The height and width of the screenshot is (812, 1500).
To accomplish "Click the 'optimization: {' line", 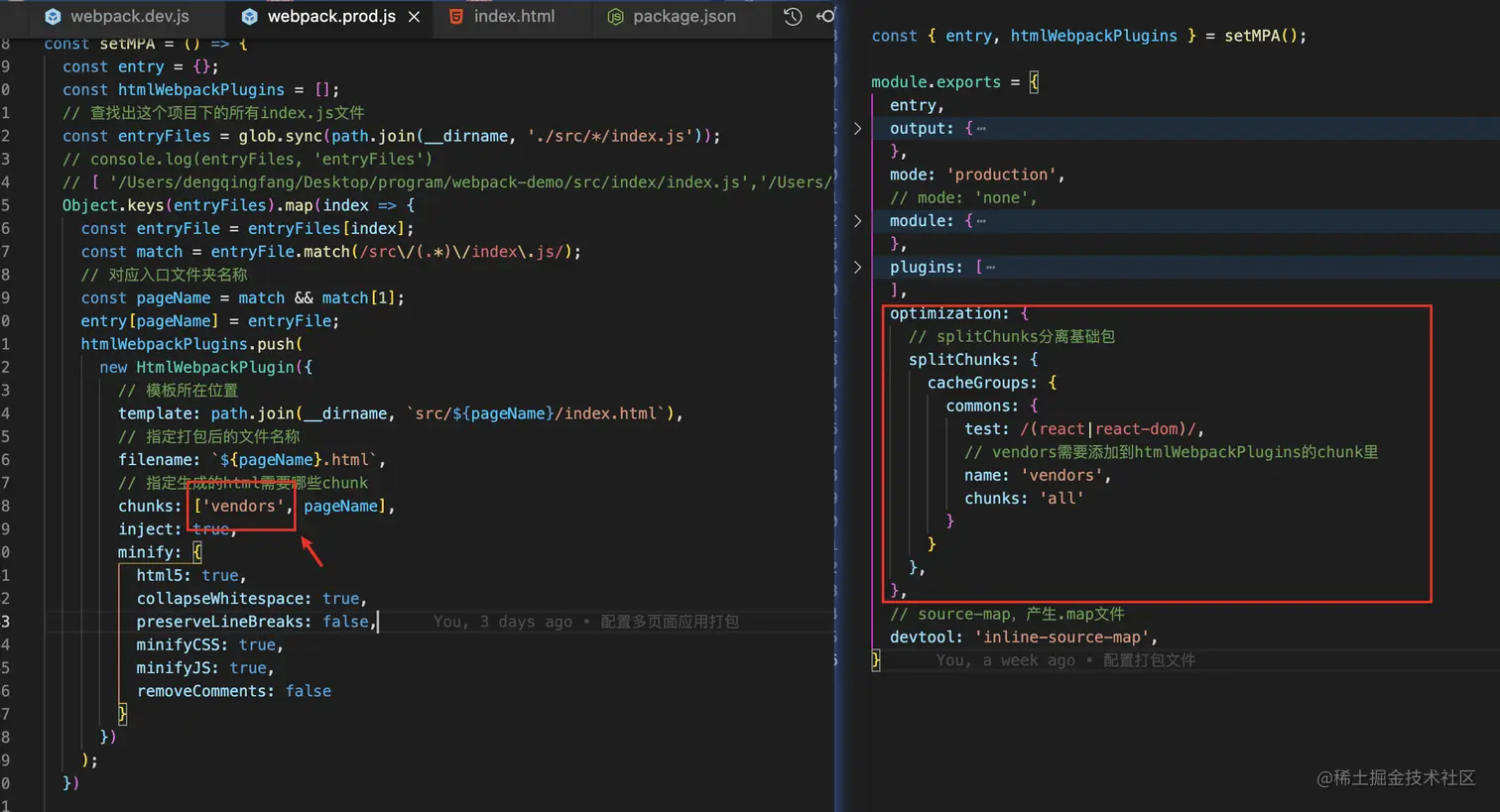I will 959,313.
